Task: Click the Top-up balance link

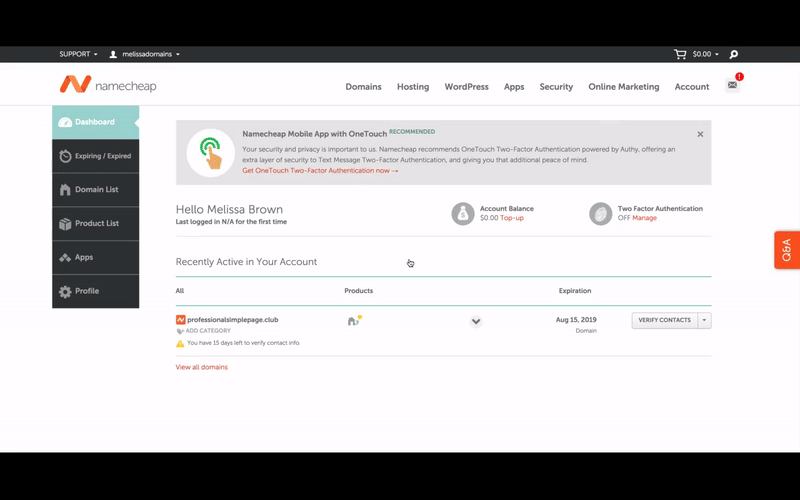Action: (512, 218)
